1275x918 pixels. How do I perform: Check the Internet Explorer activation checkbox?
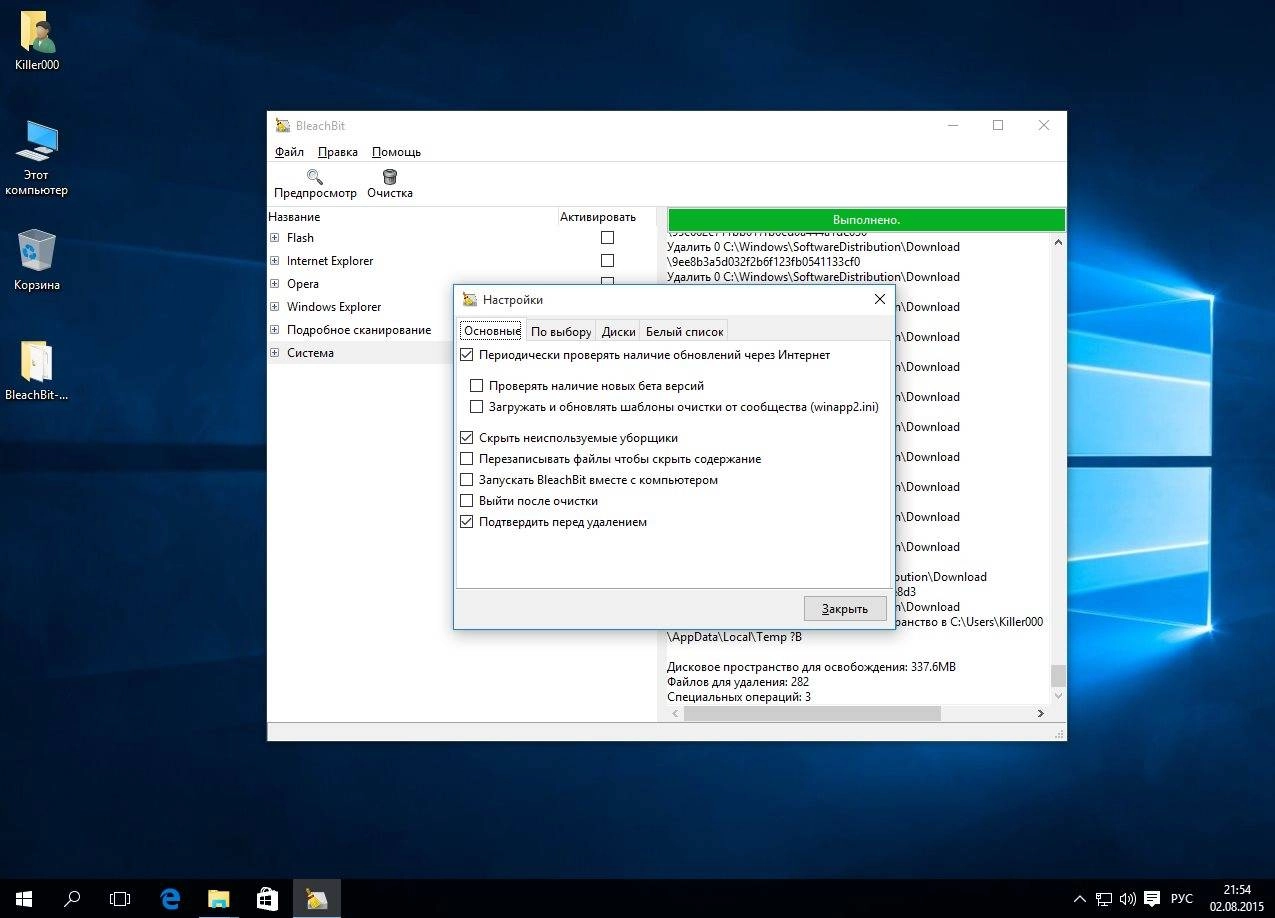coord(607,261)
